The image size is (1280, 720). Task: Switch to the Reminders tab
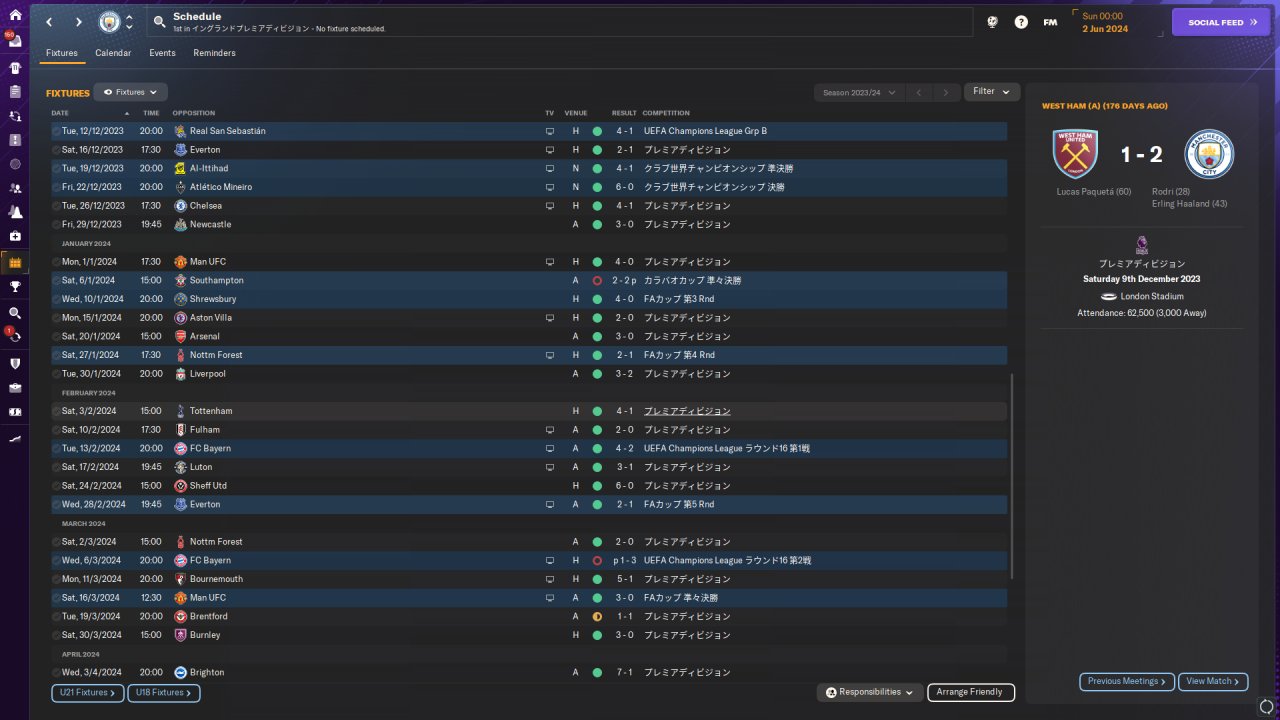(214, 53)
